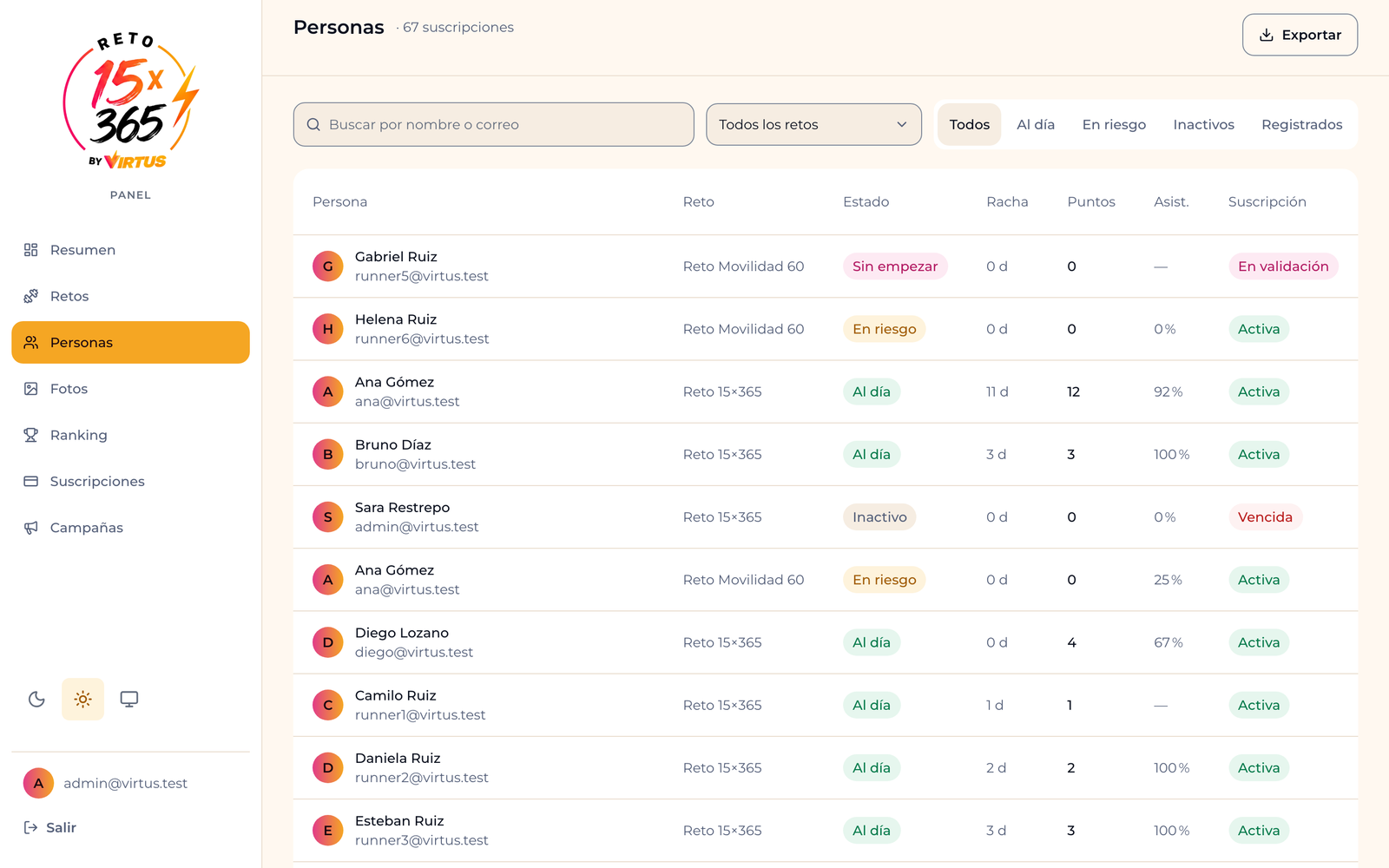
Task: Switch to Al día filter tab
Action: (x=1036, y=125)
